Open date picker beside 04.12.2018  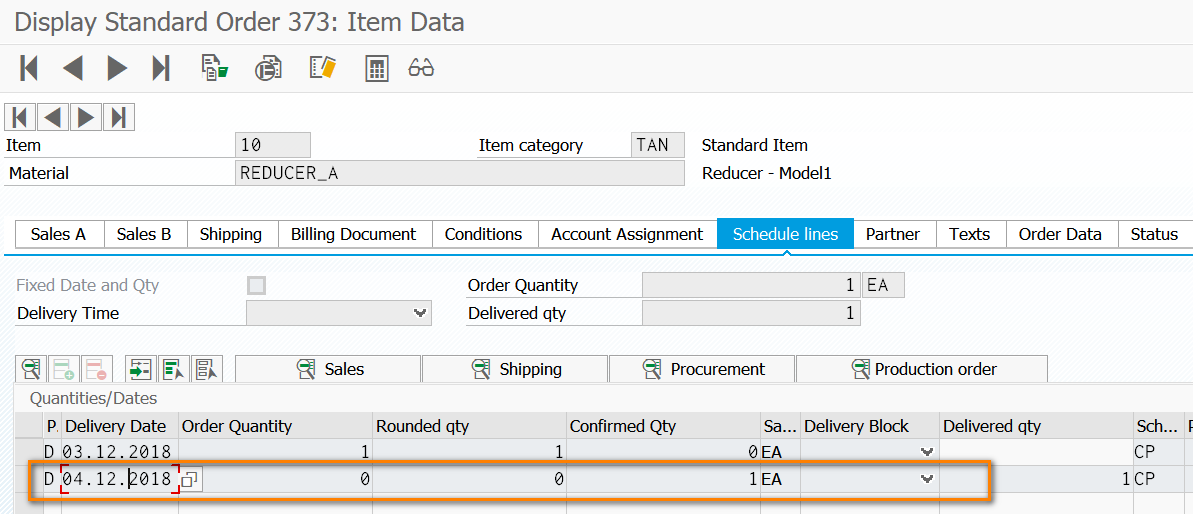tap(190, 479)
